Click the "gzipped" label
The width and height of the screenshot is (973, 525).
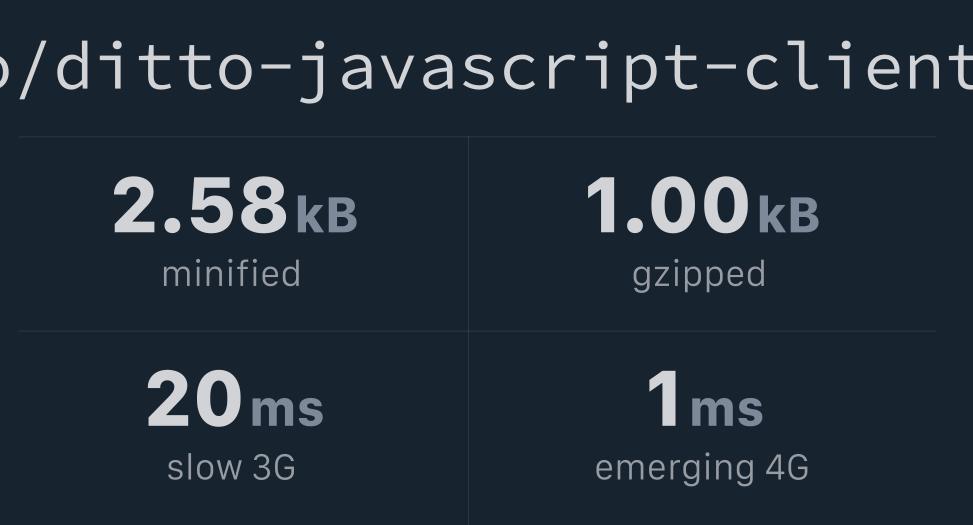pyautogui.click(x=699, y=276)
